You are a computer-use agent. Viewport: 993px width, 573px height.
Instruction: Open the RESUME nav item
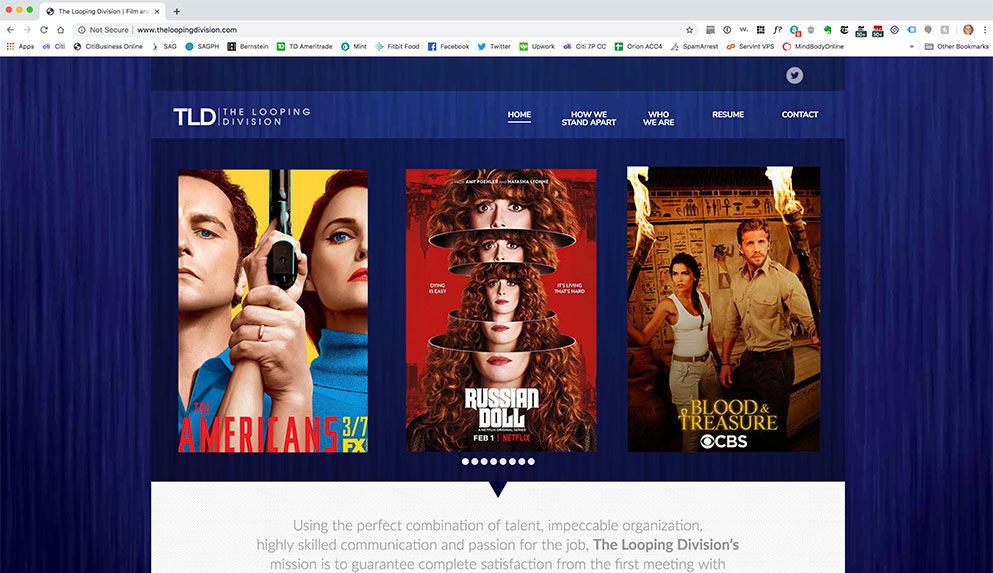pos(728,115)
